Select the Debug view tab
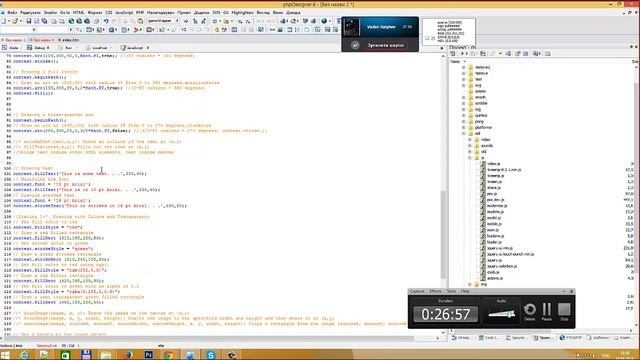Viewport: 640px width, 360px height. click(38, 48)
